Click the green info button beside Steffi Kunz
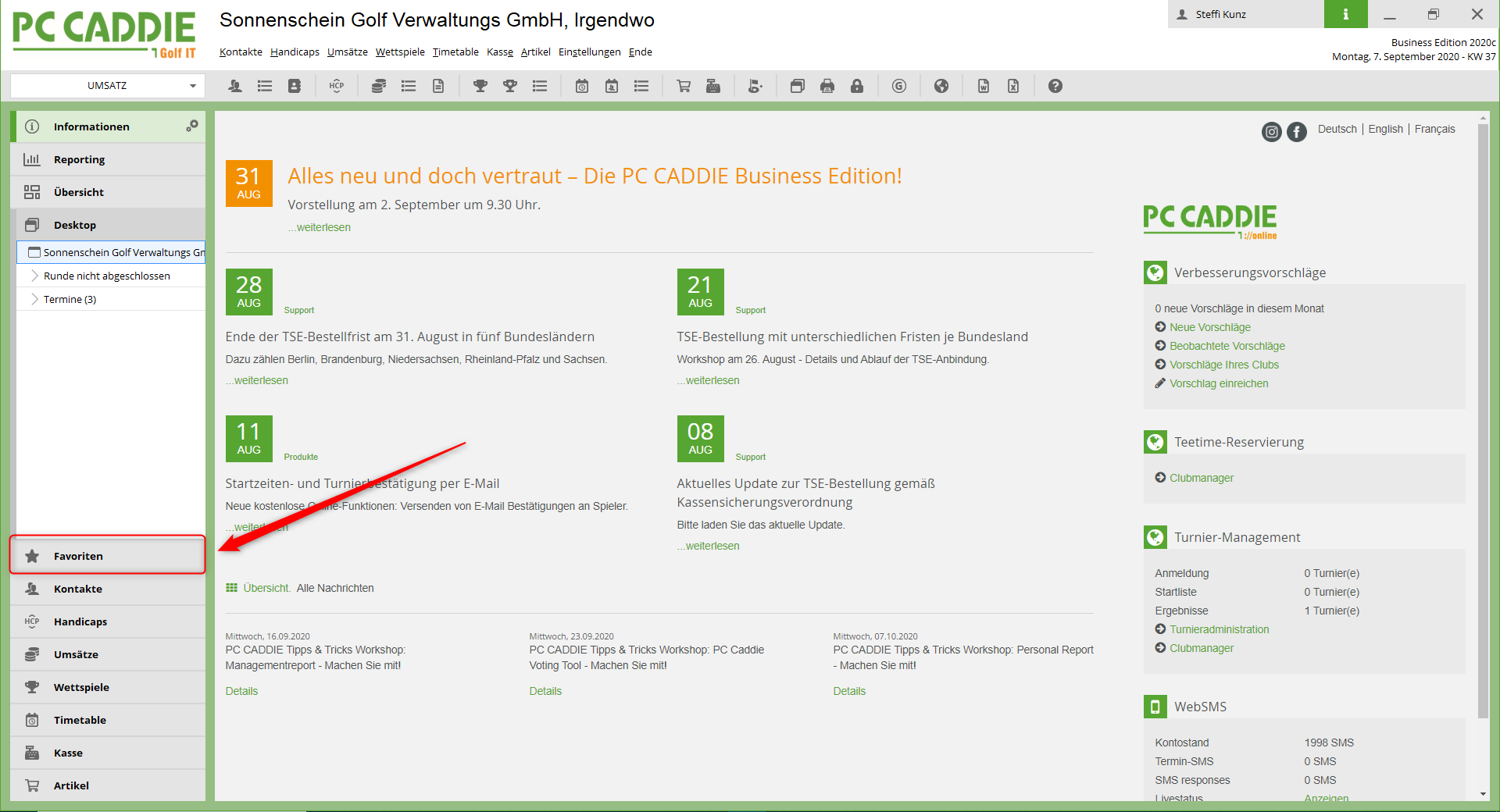The width and height of the screenshot is (1500, 812). (1345, 14)
